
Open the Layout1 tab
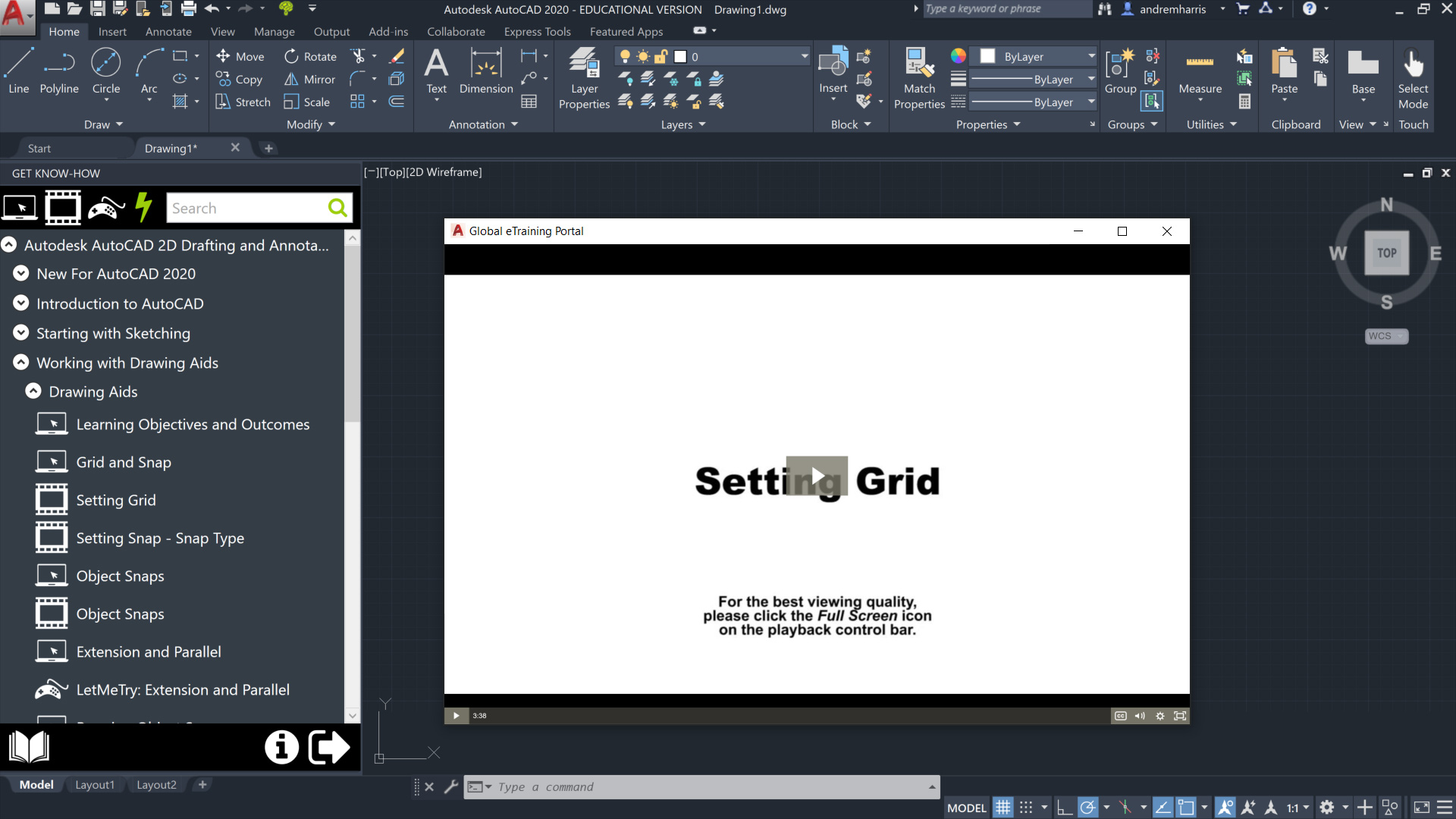coord(95,785)
